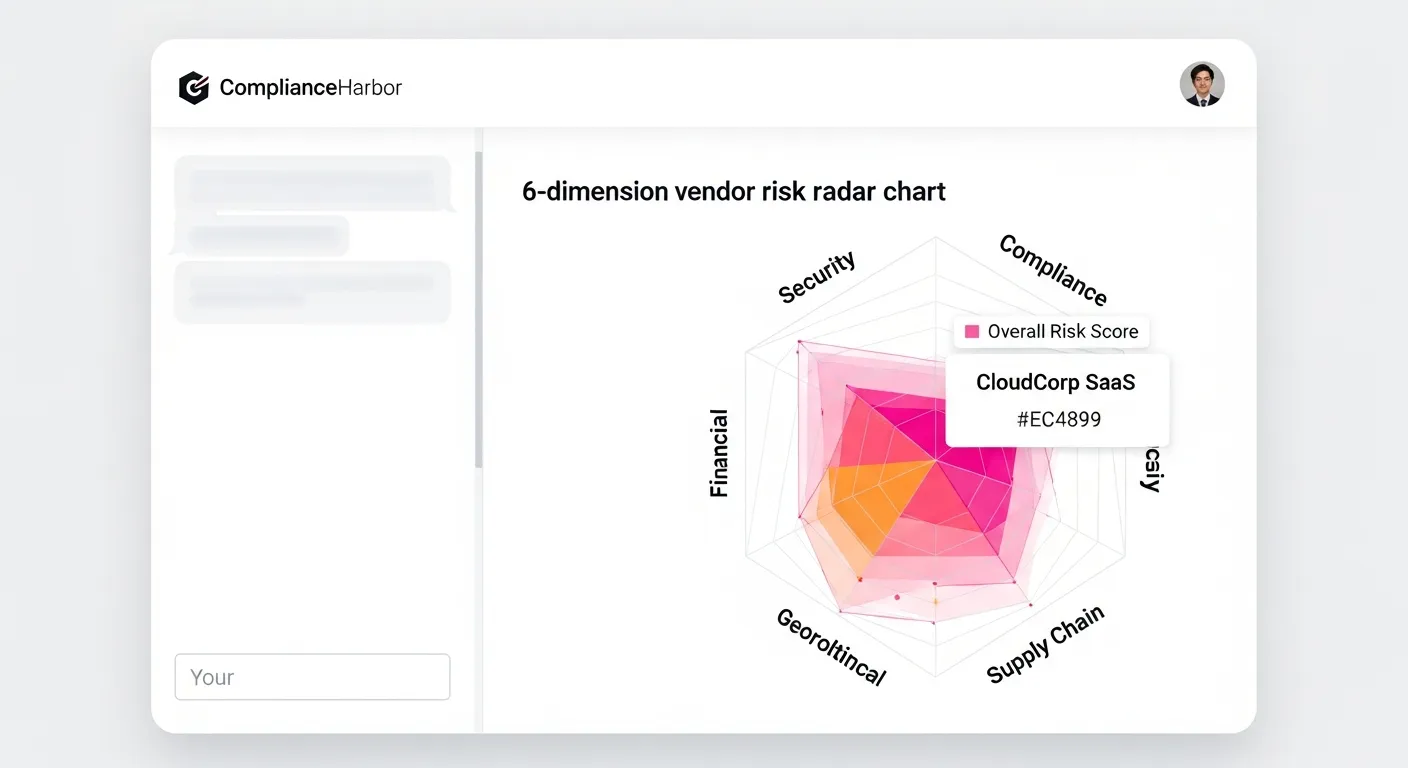Image resolution: width=1408 pixels, height=768 pixels.
Task: Select the 6-dimension vendor risk radar chart title
Action: click(733, 191)
